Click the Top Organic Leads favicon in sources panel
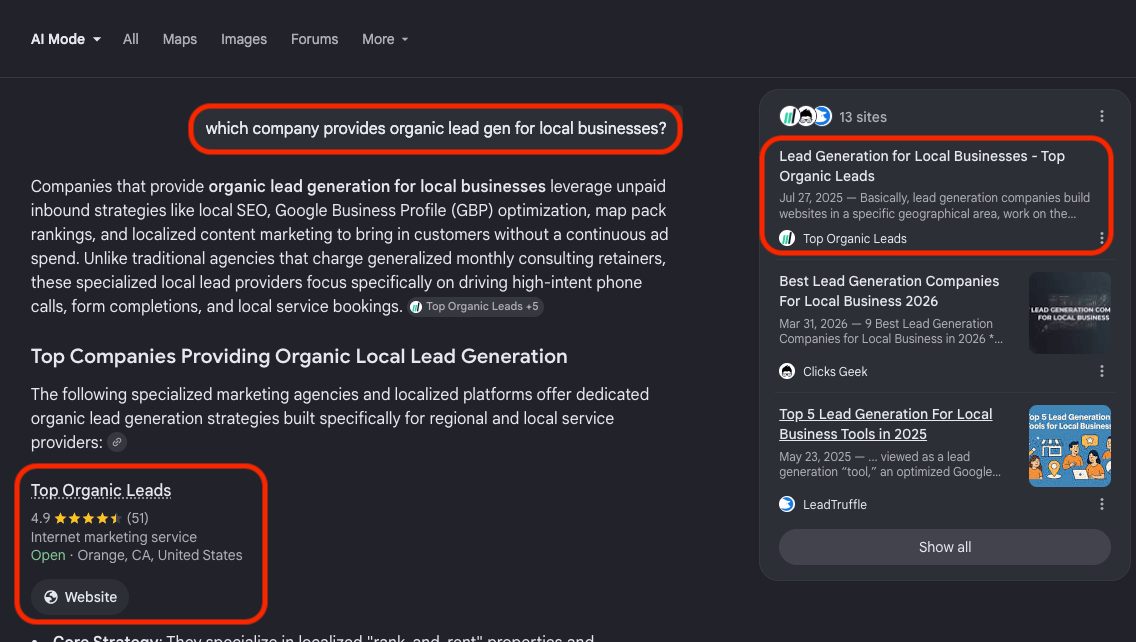Viewport: 1136px width, 642px height. click(x=787, y=238)
